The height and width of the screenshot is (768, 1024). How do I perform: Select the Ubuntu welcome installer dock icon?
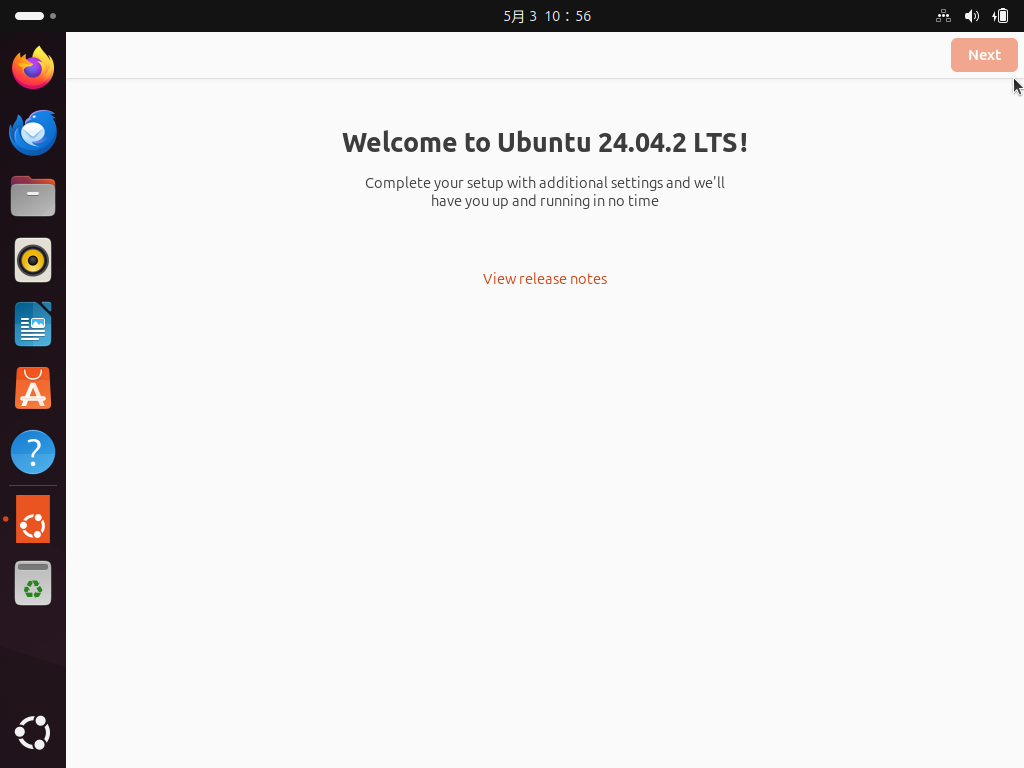pyautogui.click(x=33, y=519)
